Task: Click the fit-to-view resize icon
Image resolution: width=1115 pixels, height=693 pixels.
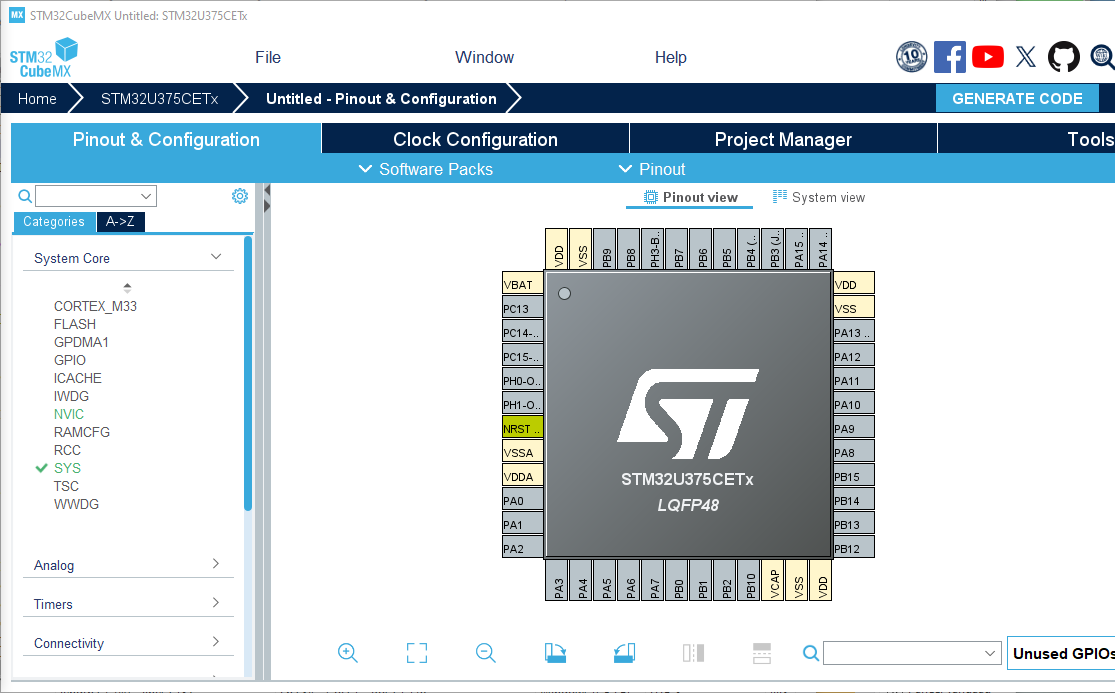Action: (417, 652)
